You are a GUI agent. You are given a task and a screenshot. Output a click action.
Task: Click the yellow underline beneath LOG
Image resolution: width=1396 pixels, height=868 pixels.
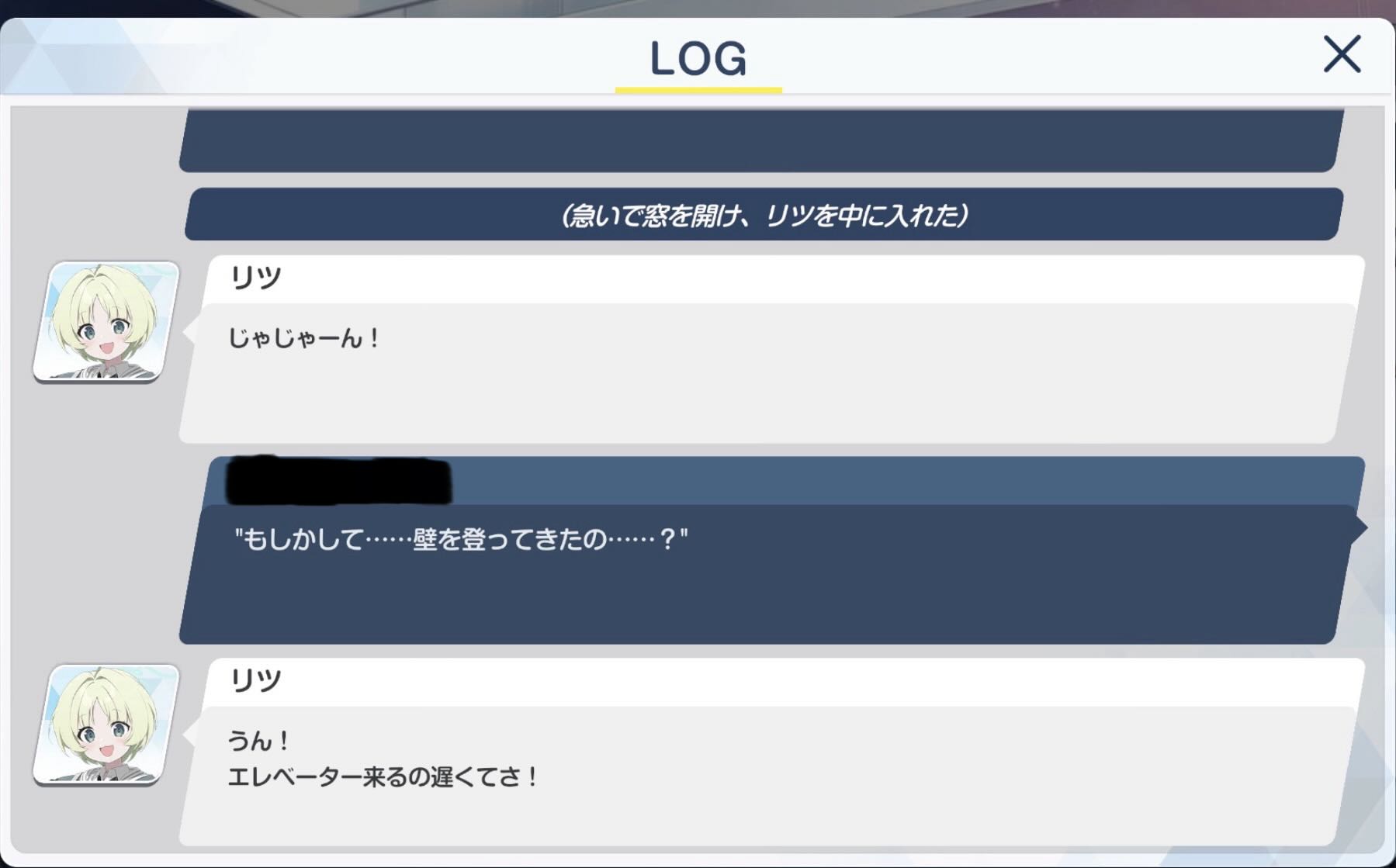(x=698, y=90)
